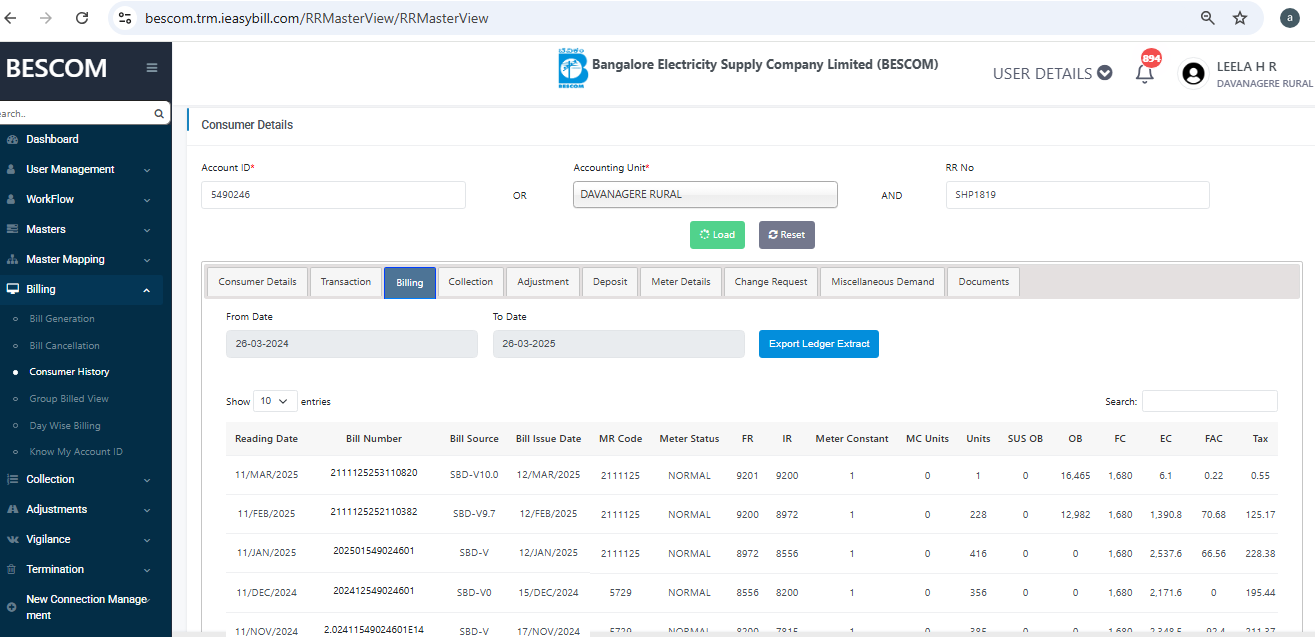The width and height of the screenshot is (1315, 637).
Task: Open Group Billed View link
Action: (x=69, y=399)
